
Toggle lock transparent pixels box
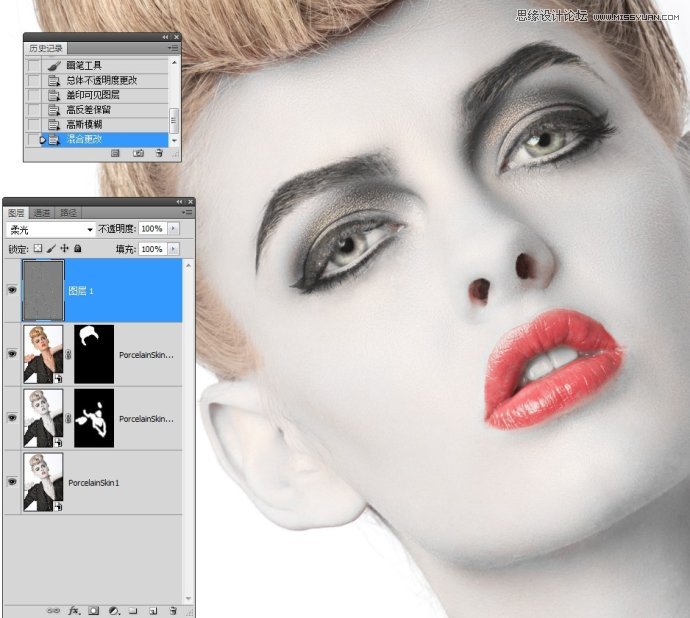(38, 248)
